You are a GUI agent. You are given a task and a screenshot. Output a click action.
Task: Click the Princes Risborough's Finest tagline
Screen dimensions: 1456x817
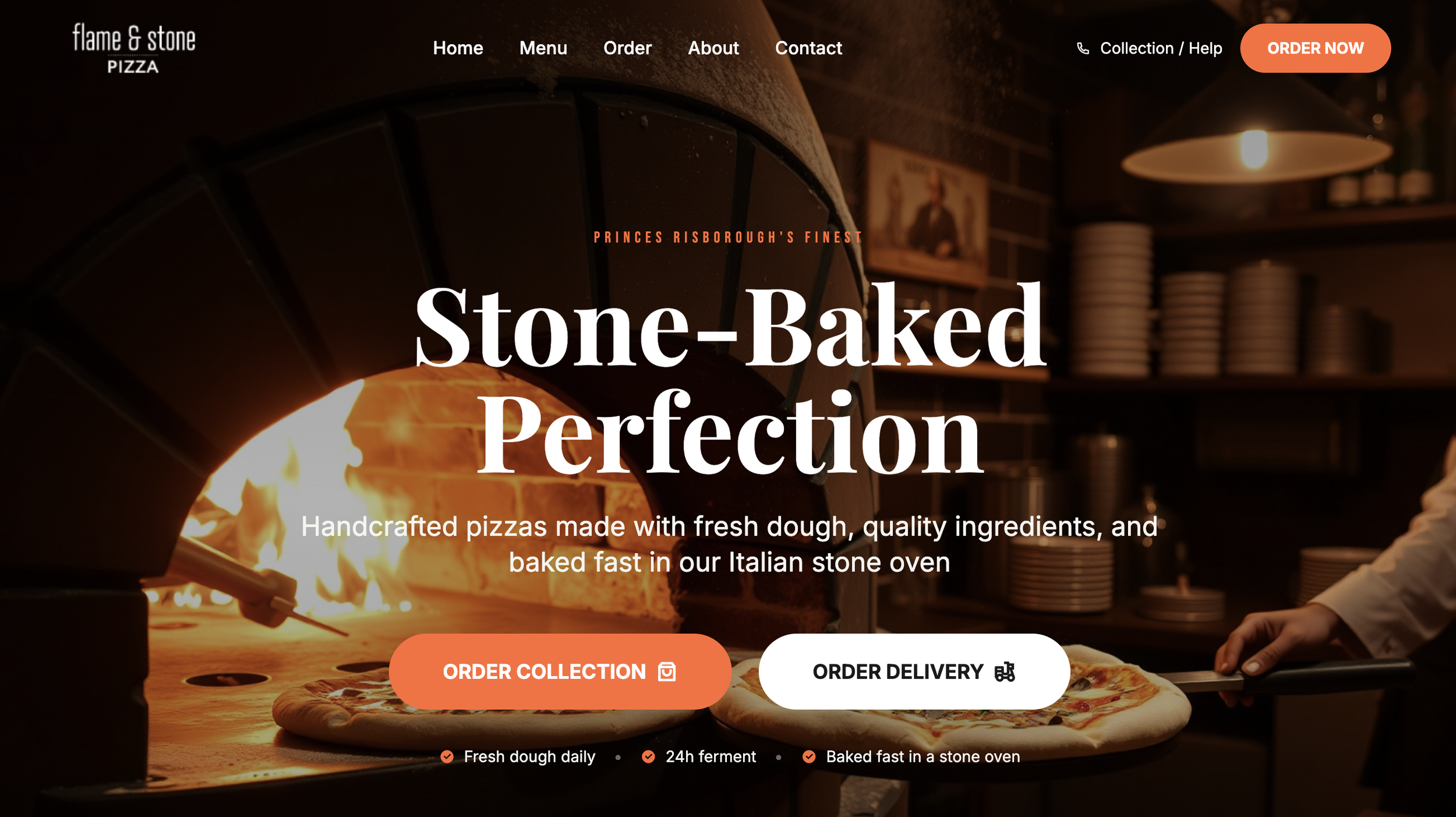pyautogui.click(x=728, y=238)
